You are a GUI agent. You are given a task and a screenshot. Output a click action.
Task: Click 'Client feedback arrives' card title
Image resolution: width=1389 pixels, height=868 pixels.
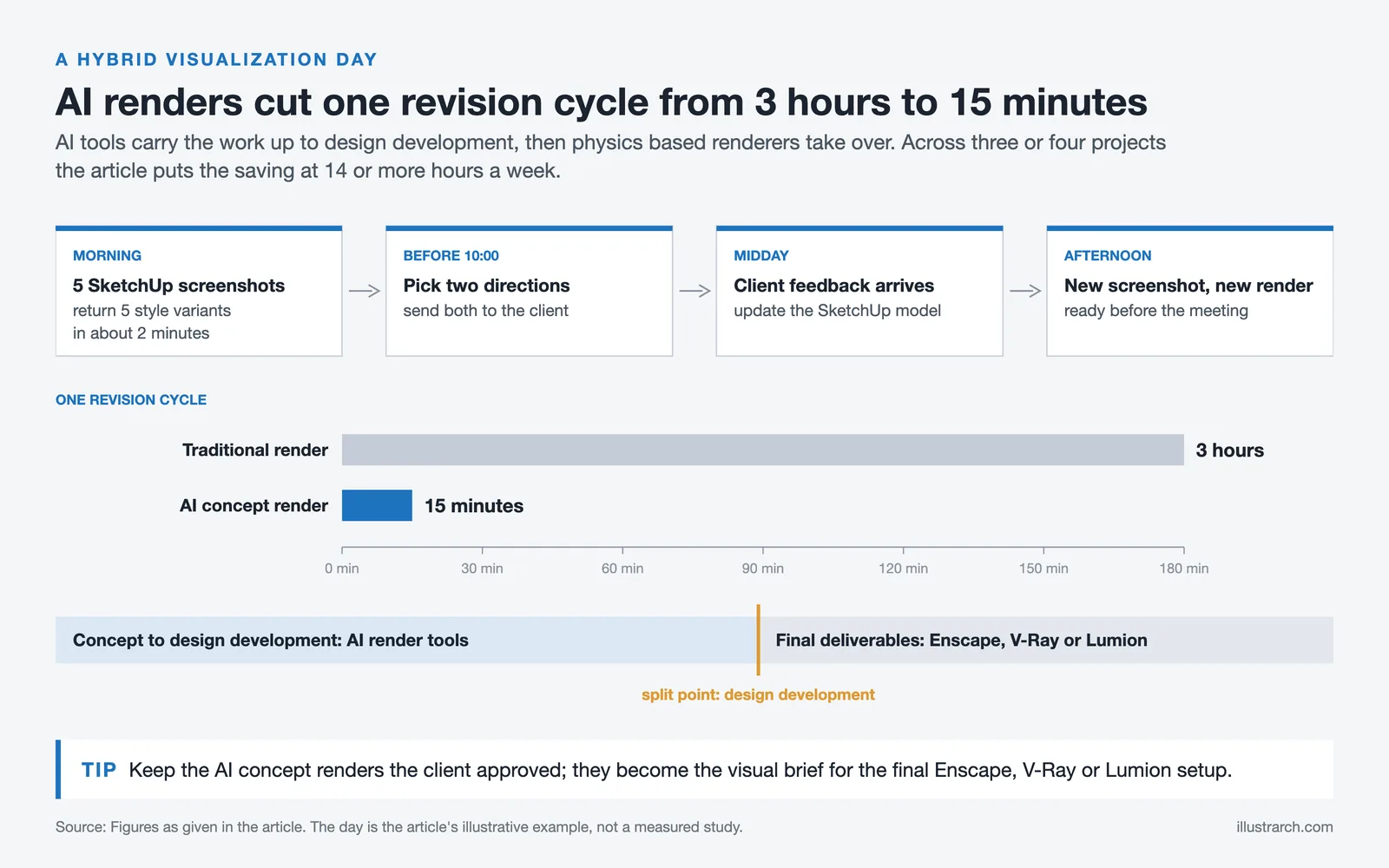tap(833, 286)
